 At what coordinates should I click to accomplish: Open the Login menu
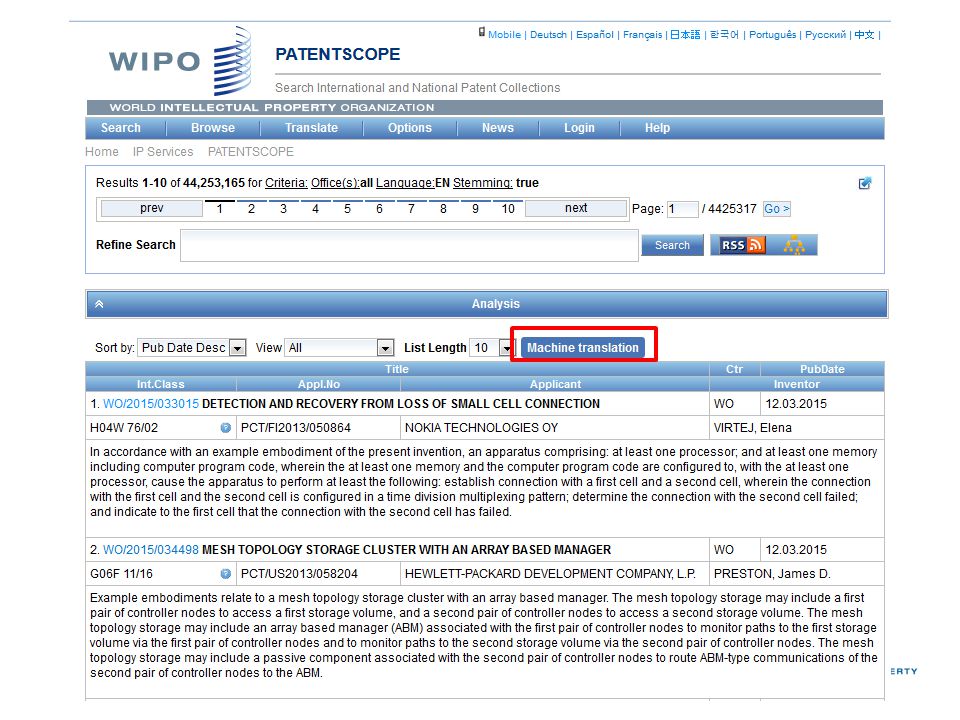[579, 128]
